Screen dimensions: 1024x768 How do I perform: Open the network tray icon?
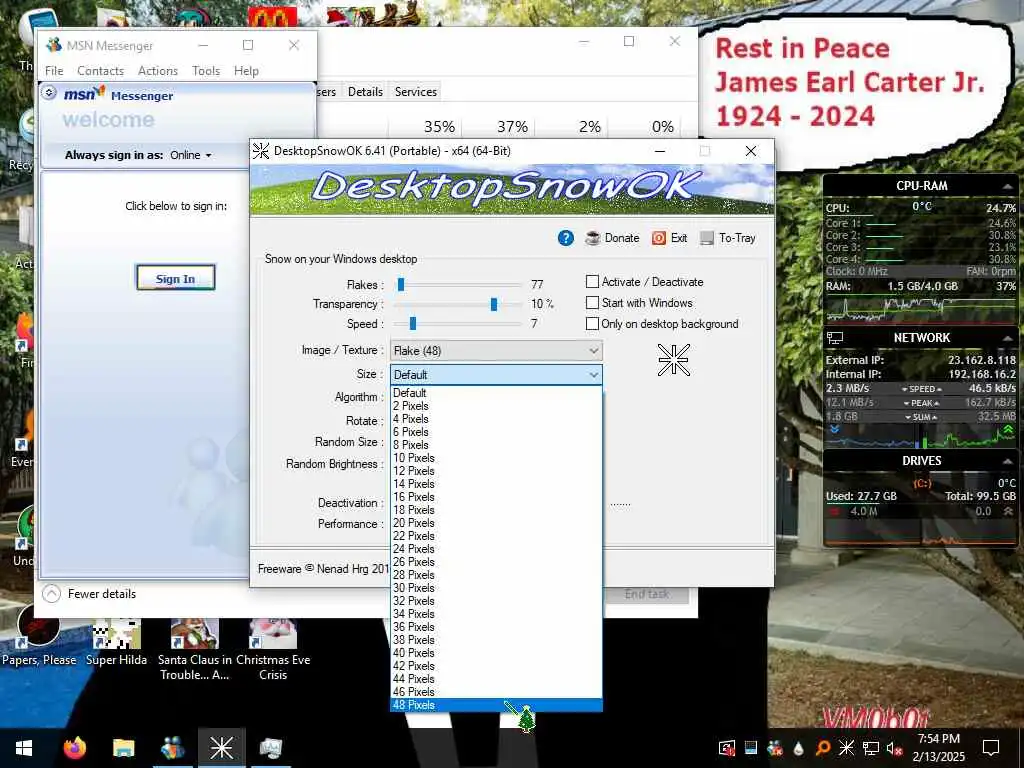click(x=870, y=748)
